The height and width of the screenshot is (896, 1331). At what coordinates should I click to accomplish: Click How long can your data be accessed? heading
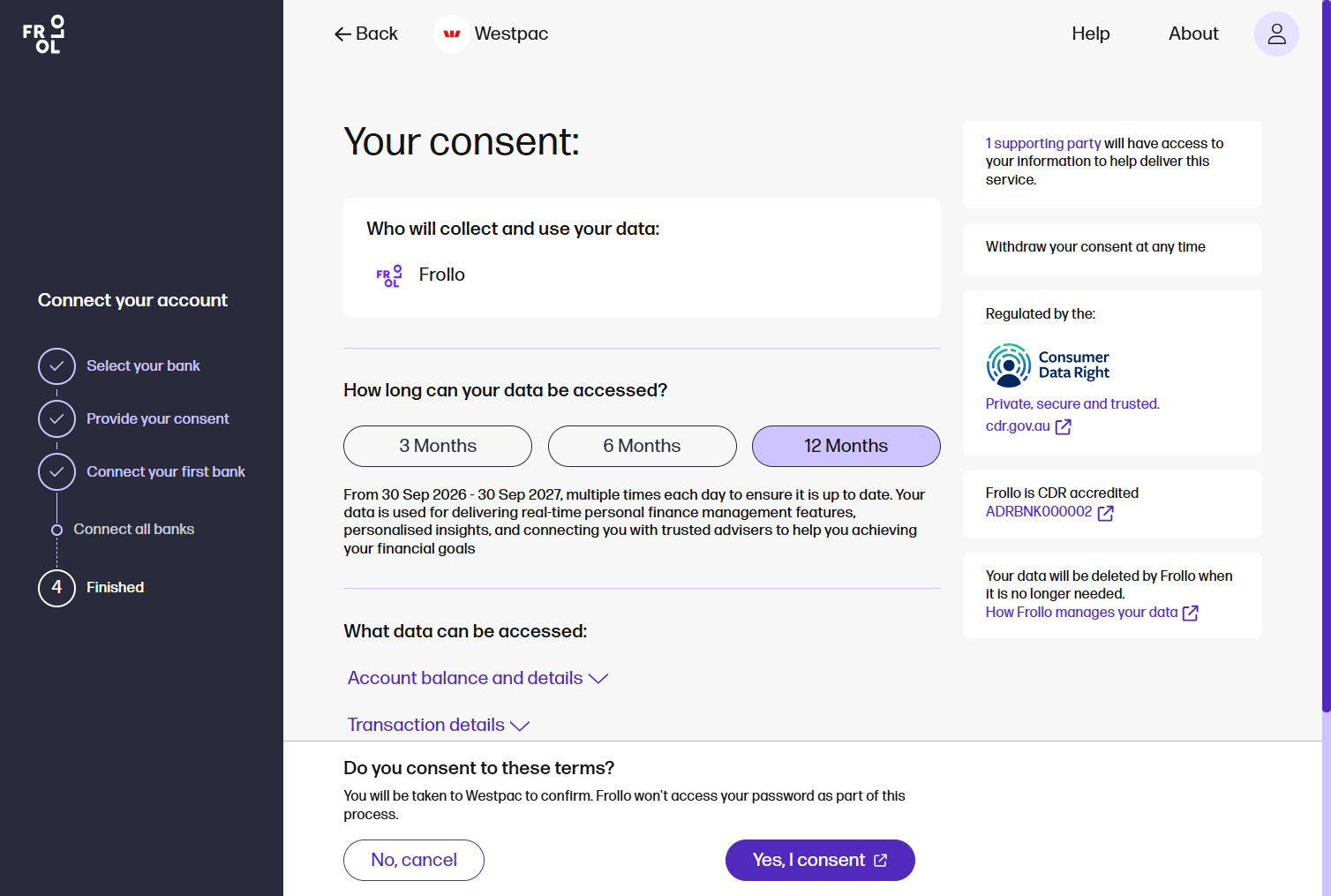[505, 390]
